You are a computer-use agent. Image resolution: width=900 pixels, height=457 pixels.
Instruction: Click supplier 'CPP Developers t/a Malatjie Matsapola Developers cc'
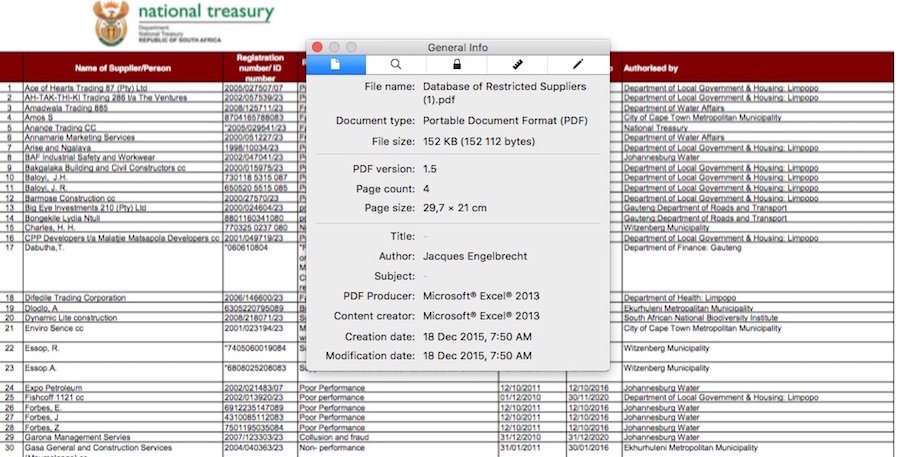coord(122,238)
